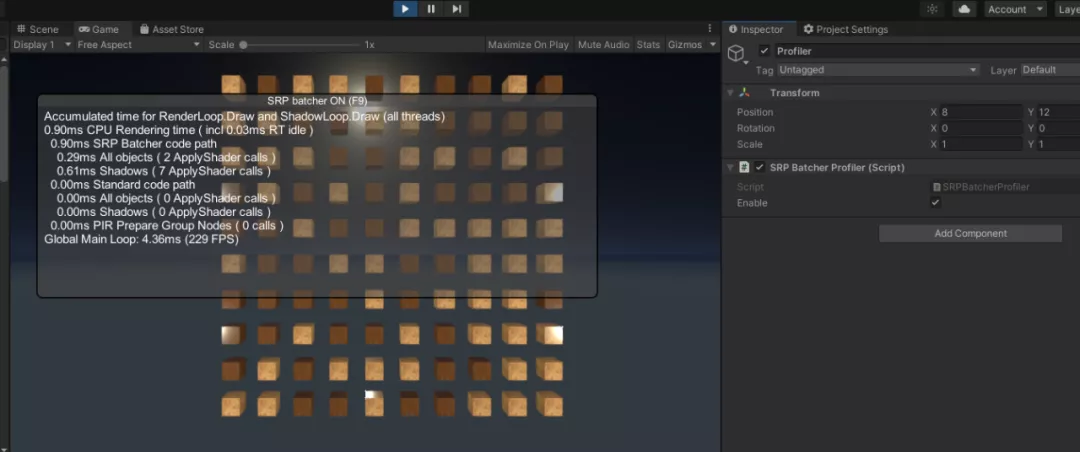Screen dimensions: 1080x452
Task: Collapse the Transform component foldout
Action: [730, 93]
